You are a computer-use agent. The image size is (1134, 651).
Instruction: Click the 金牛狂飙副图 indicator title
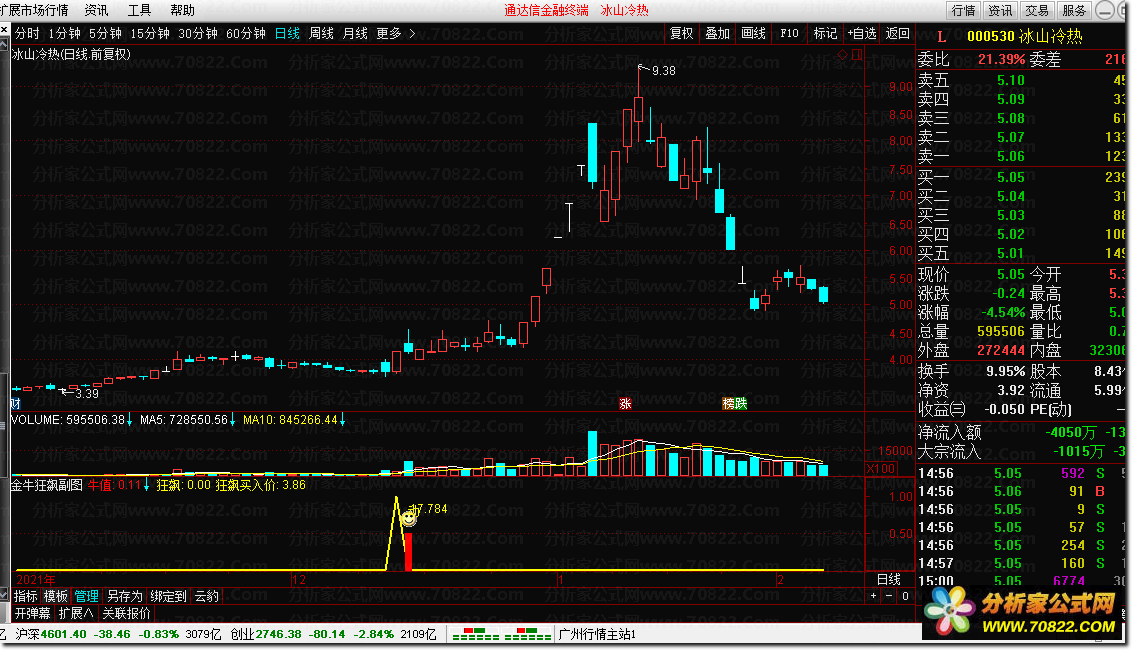(46, 485)
